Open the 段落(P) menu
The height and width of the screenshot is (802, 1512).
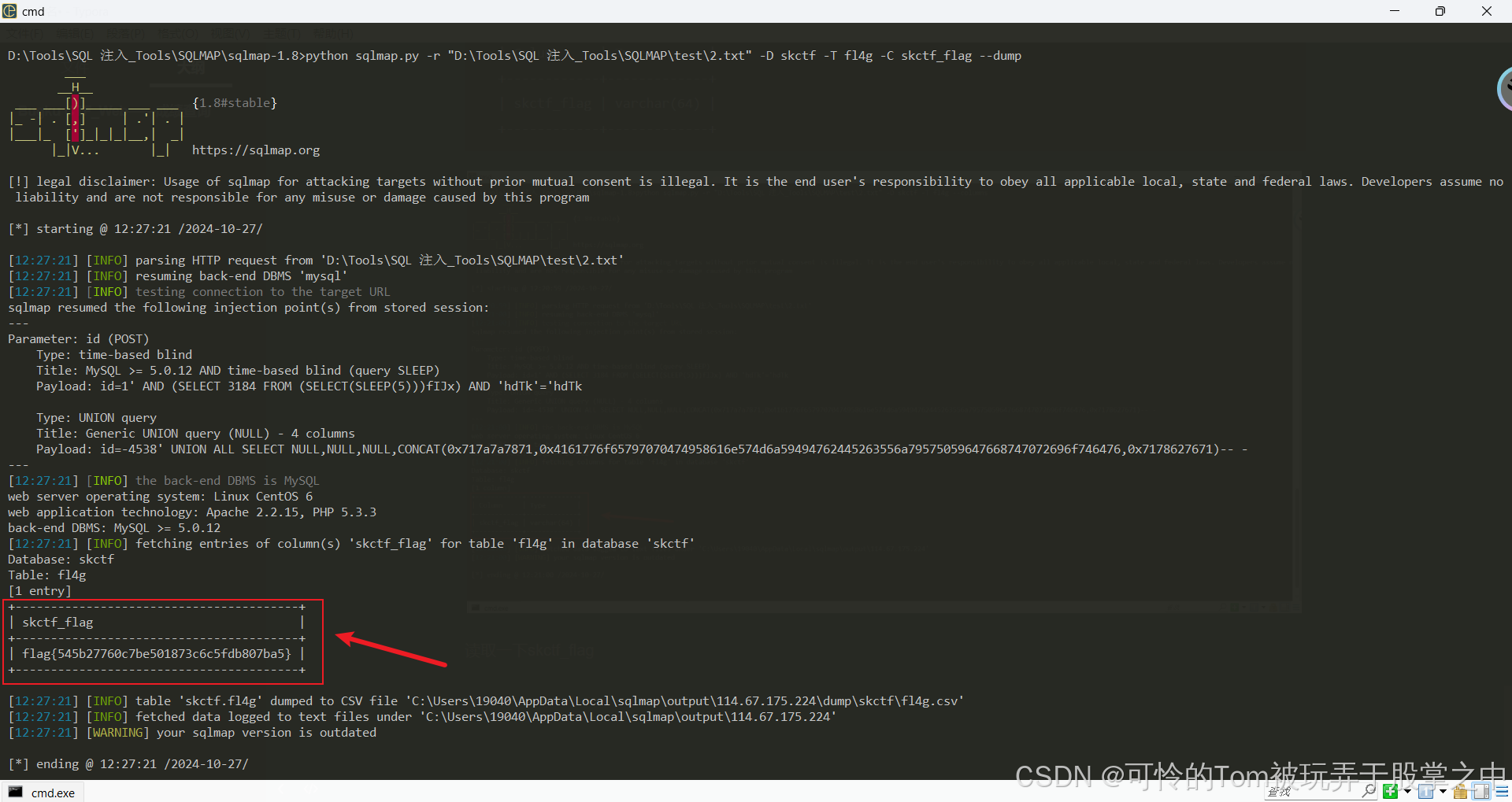coord(126,33)
